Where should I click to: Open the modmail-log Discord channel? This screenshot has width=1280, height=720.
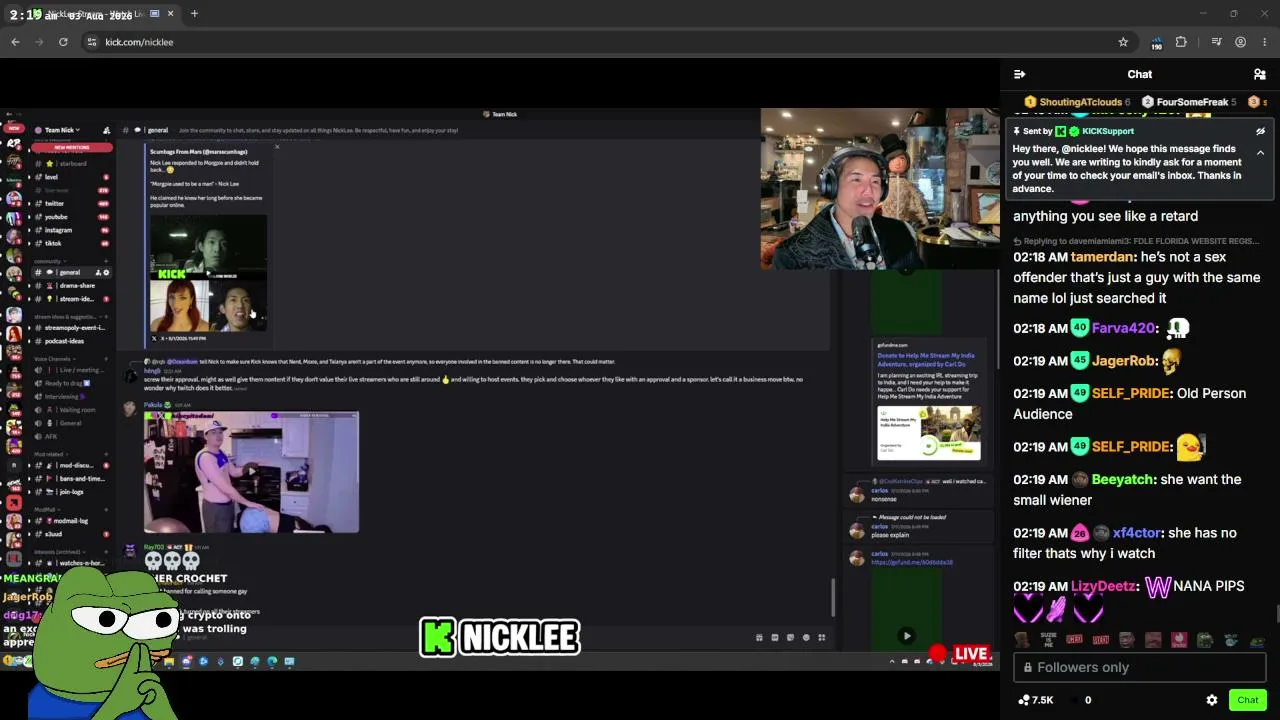tap(72, 521)
